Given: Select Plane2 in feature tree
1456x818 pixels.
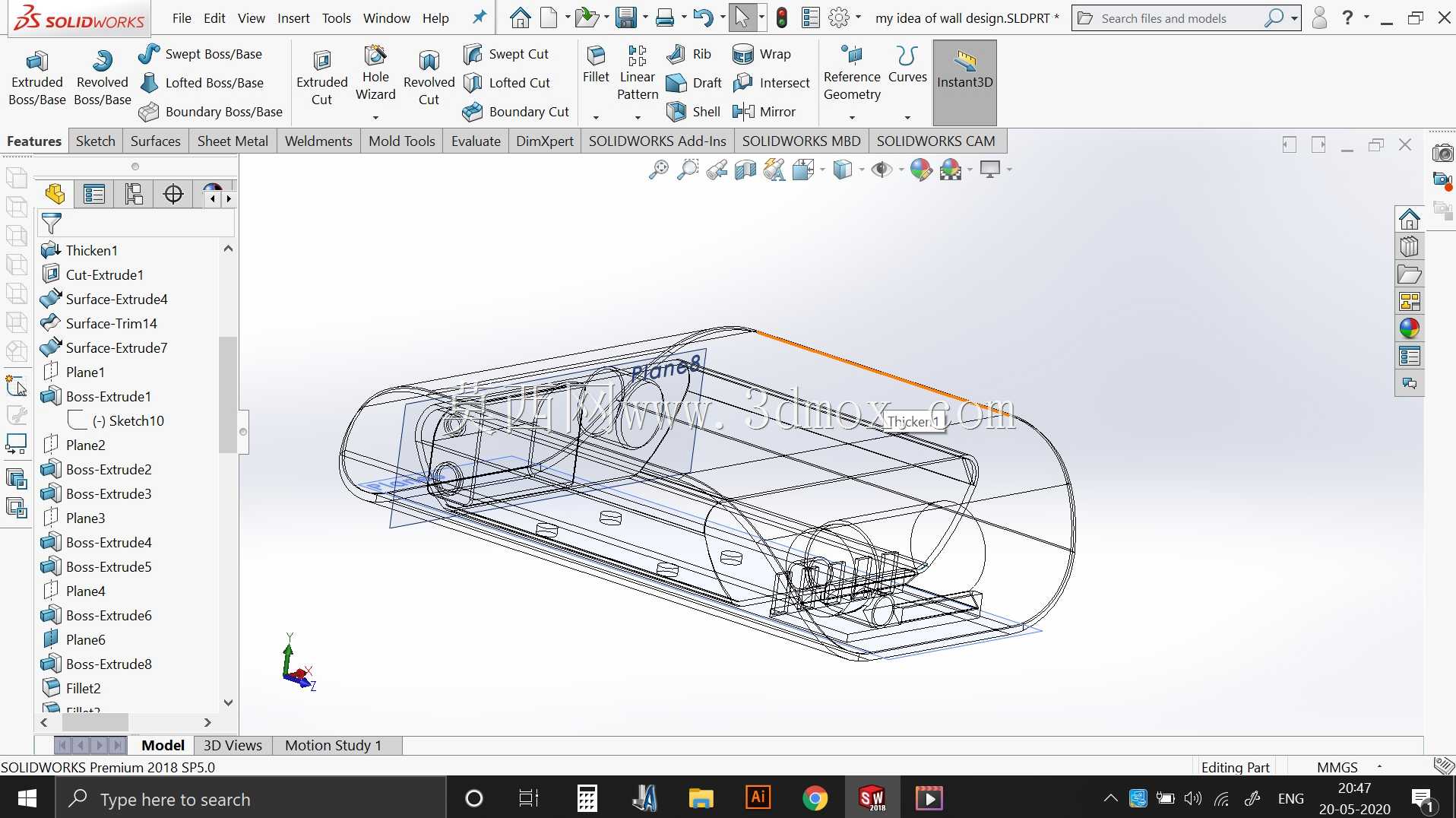Looking at the screenshot, I should click(85, 445).
